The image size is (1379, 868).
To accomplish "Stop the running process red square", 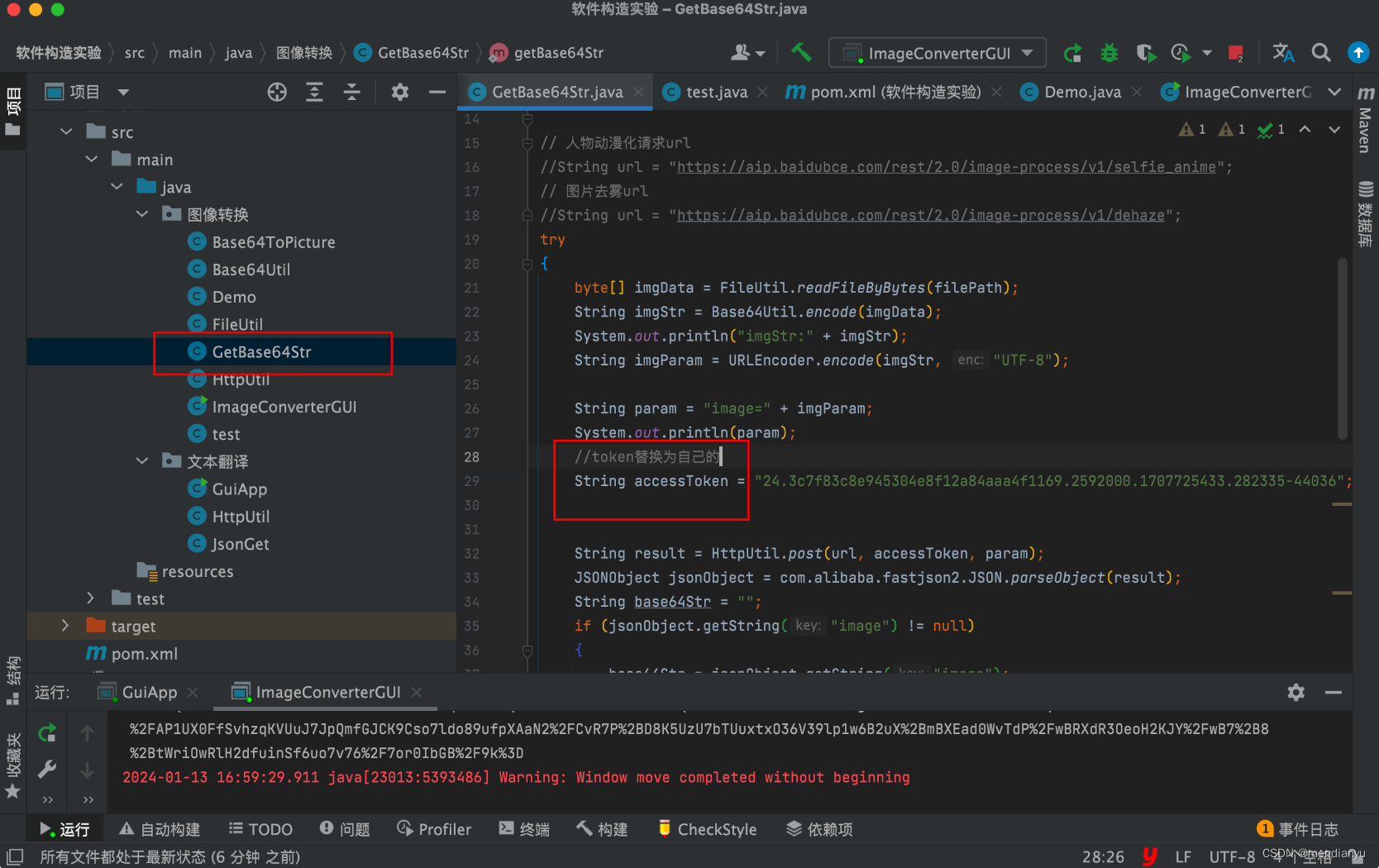I will click(1236, 53).
